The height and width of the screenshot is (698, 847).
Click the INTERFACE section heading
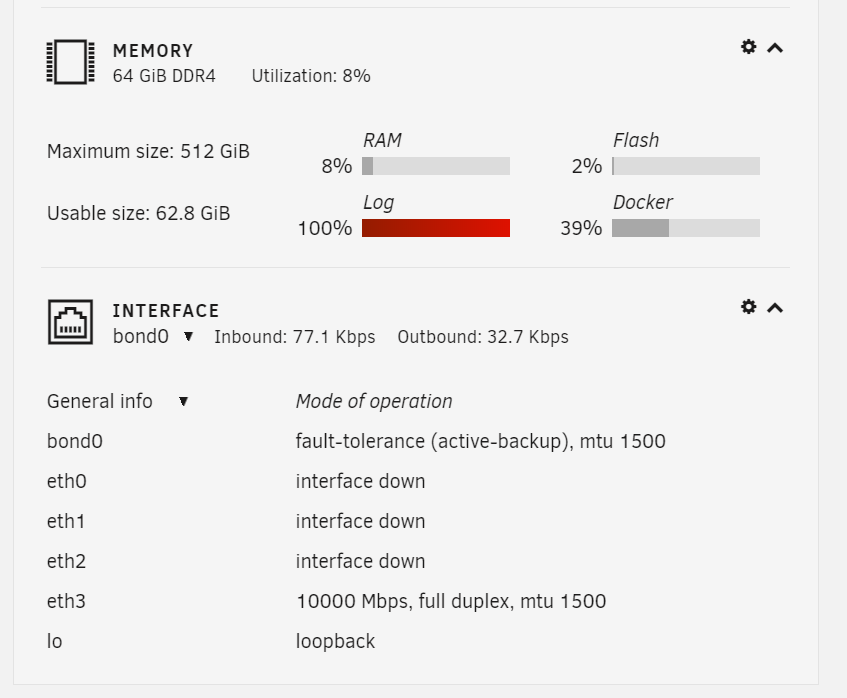[166, 311]
